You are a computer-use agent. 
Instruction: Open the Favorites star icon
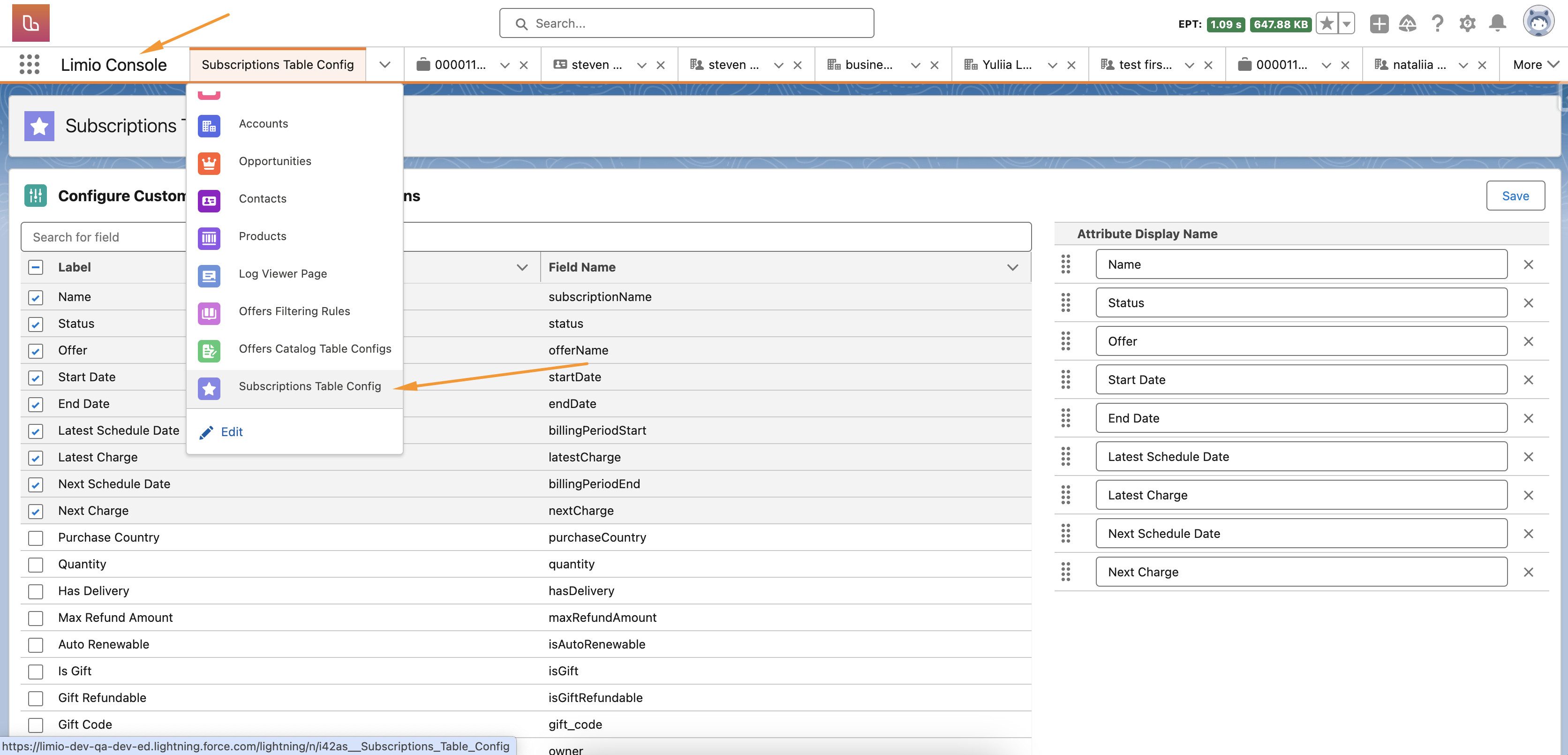(1327, 24)
